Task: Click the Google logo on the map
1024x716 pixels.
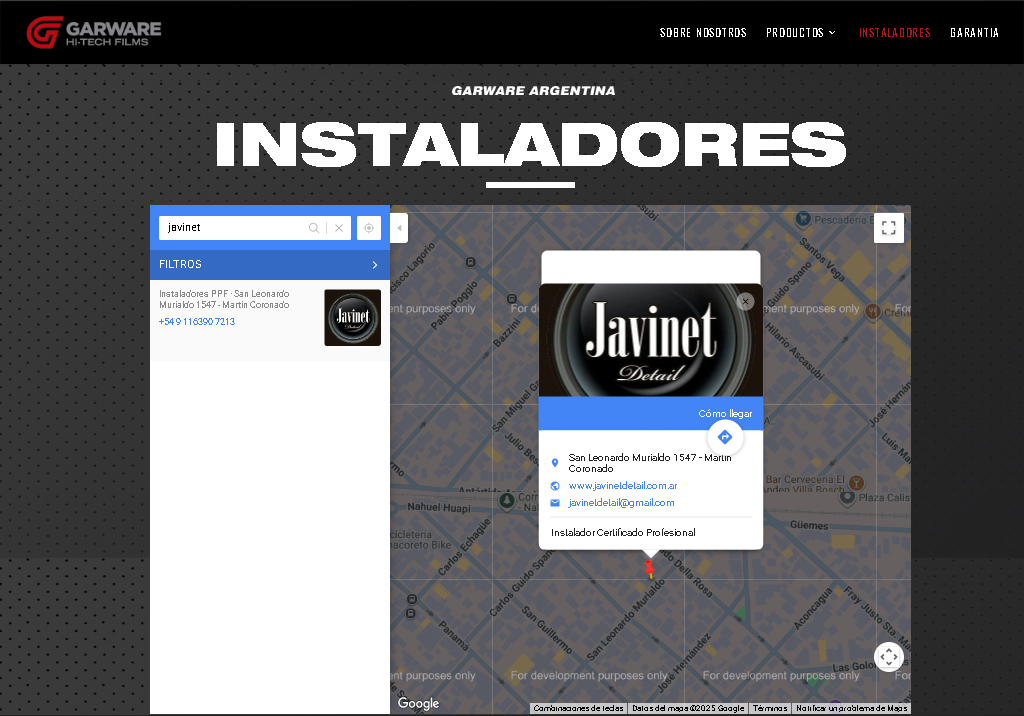Action: click(x=417, y=703)
